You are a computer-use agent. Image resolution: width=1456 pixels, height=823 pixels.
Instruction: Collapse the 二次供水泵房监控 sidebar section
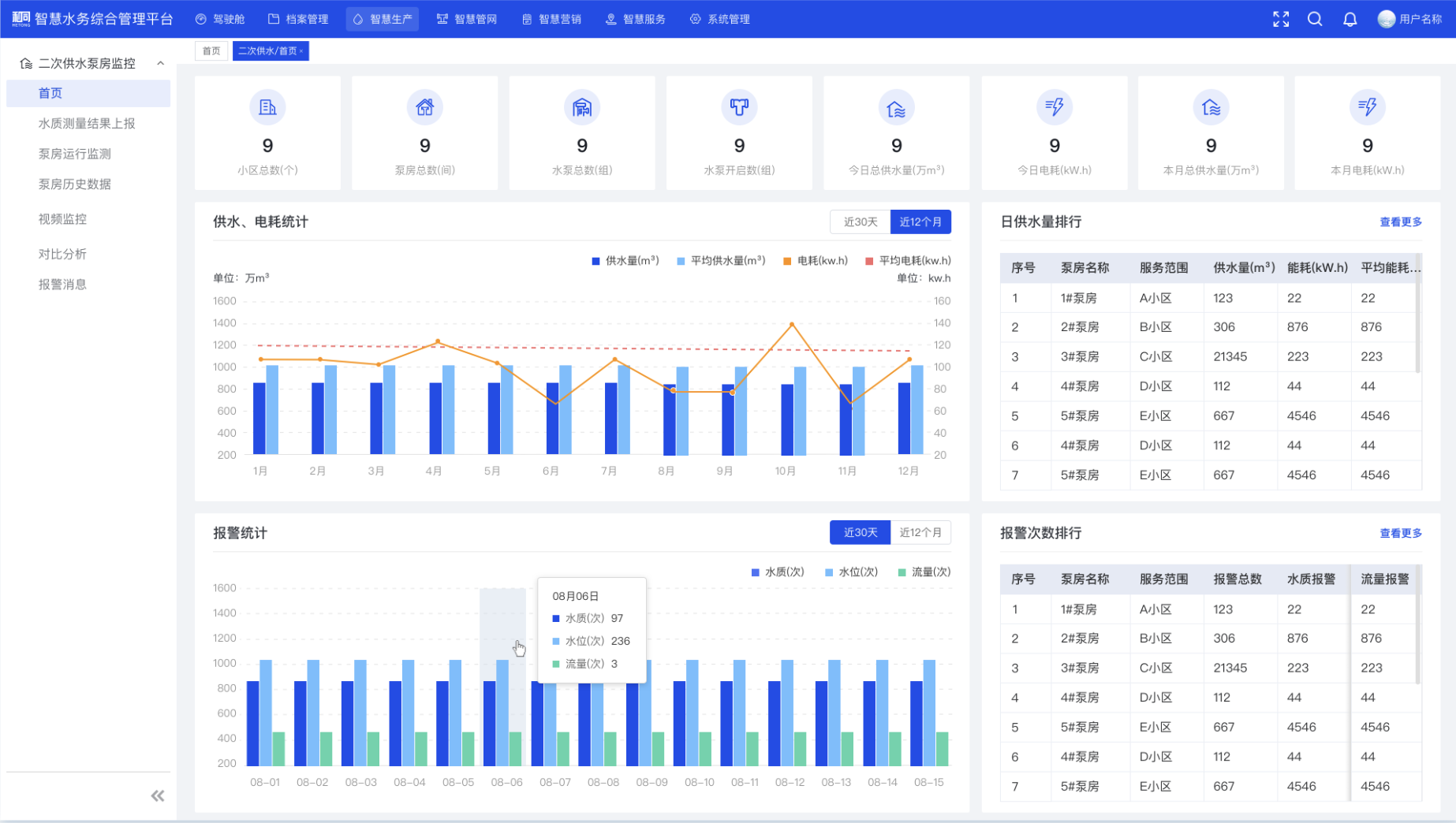coord(162,63)
